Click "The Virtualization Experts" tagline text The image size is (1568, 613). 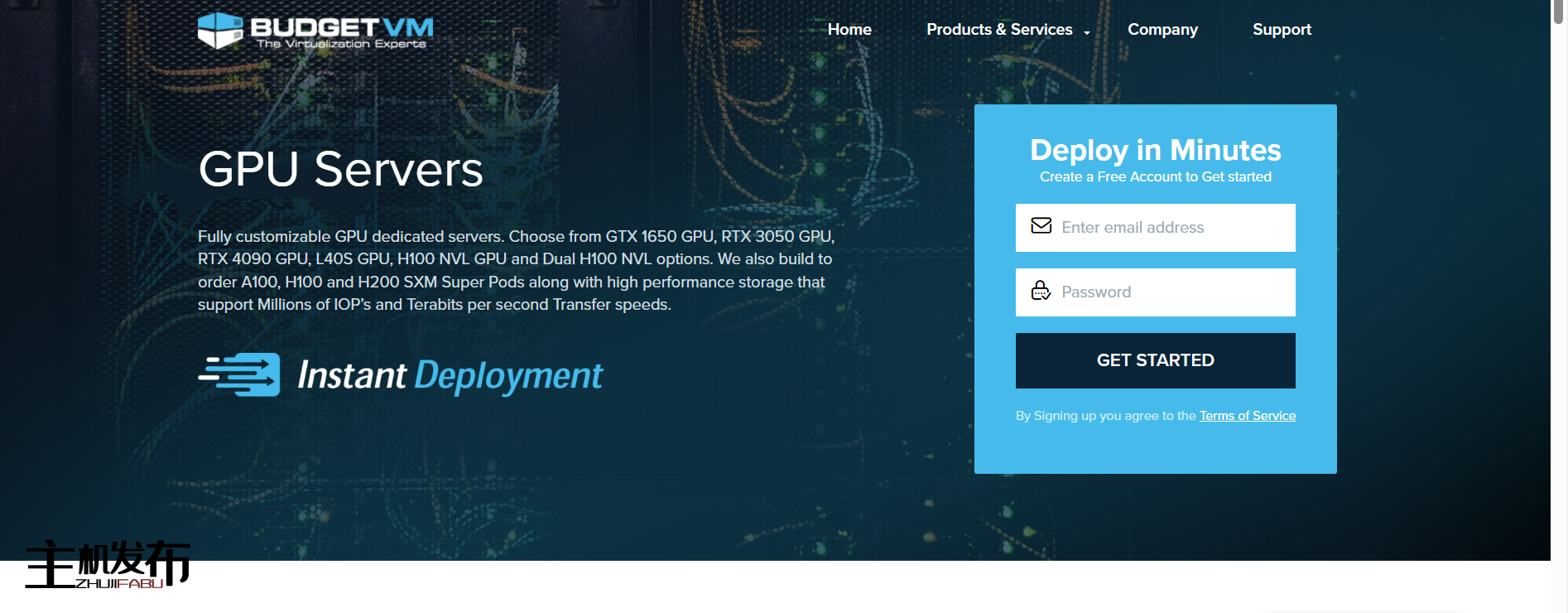click(341, 44)
